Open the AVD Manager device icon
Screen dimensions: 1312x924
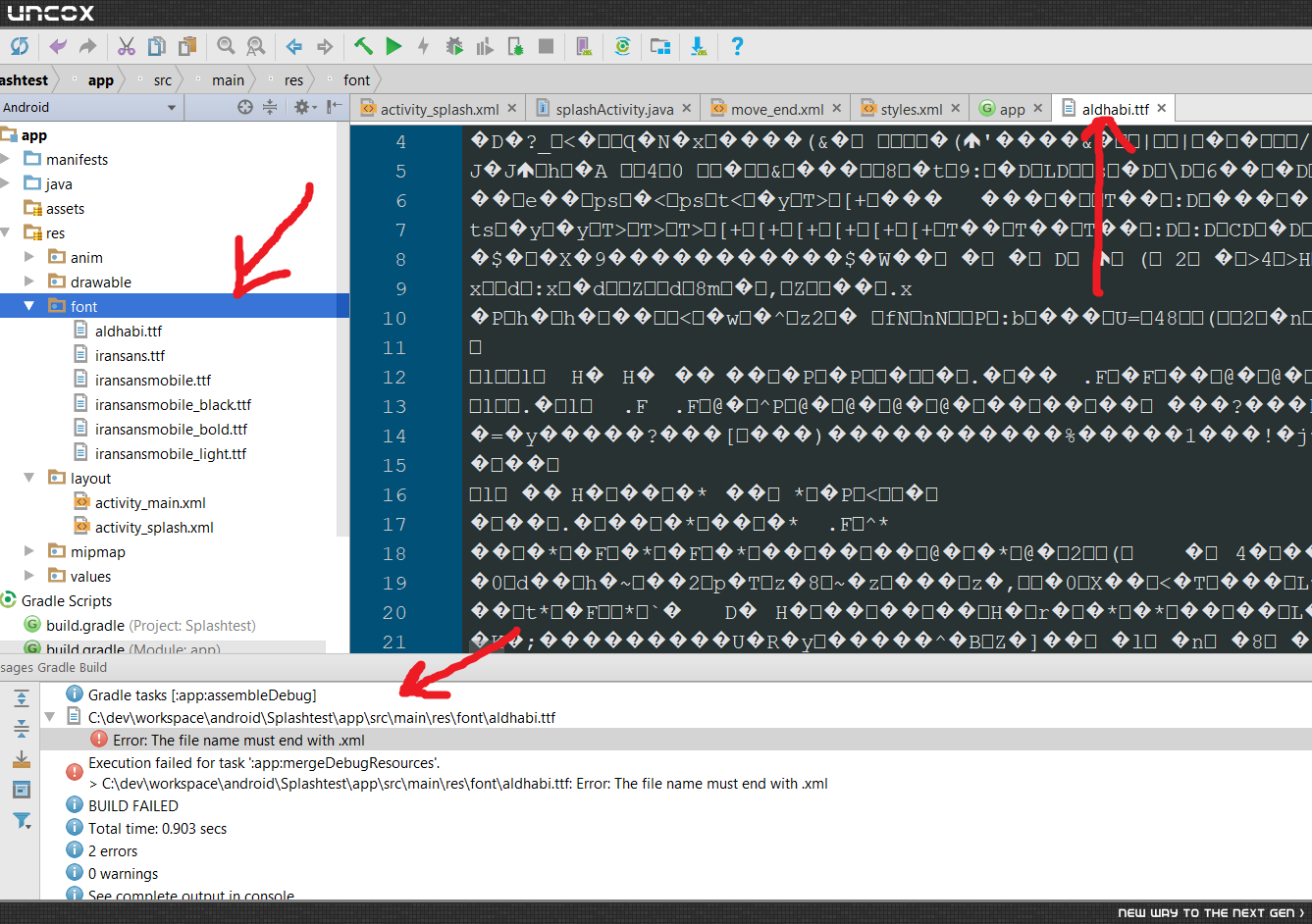pyautogui.click(x=584, y=46)
